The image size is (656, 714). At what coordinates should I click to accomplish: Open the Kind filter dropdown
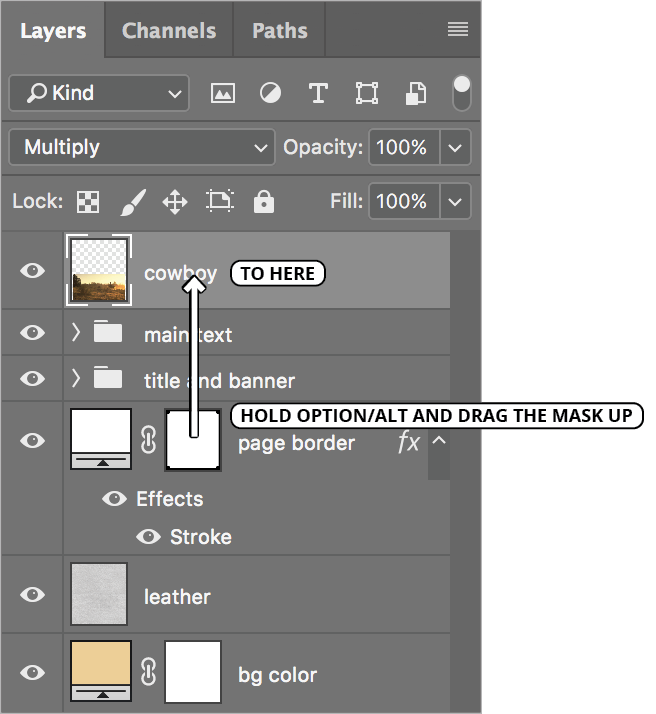99,93
